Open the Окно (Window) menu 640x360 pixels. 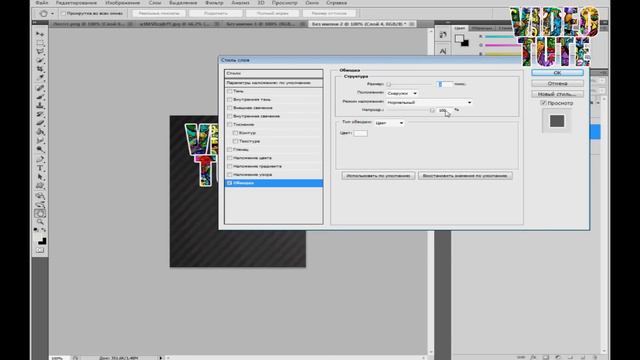pos(312,3)
